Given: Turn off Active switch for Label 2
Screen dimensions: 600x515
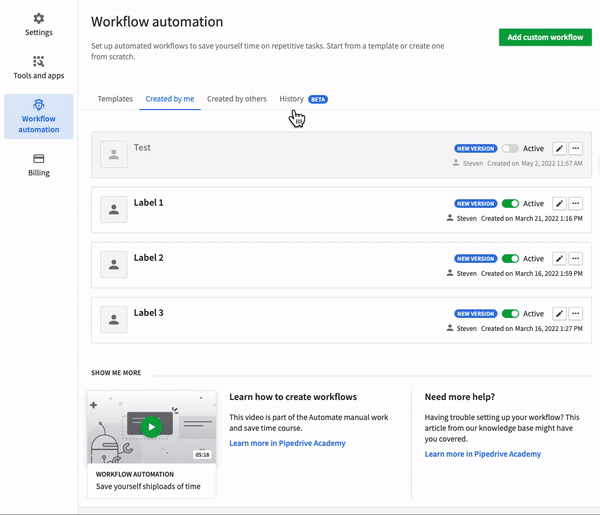Looking at the screenshot, I should click(x=510, y=258).
